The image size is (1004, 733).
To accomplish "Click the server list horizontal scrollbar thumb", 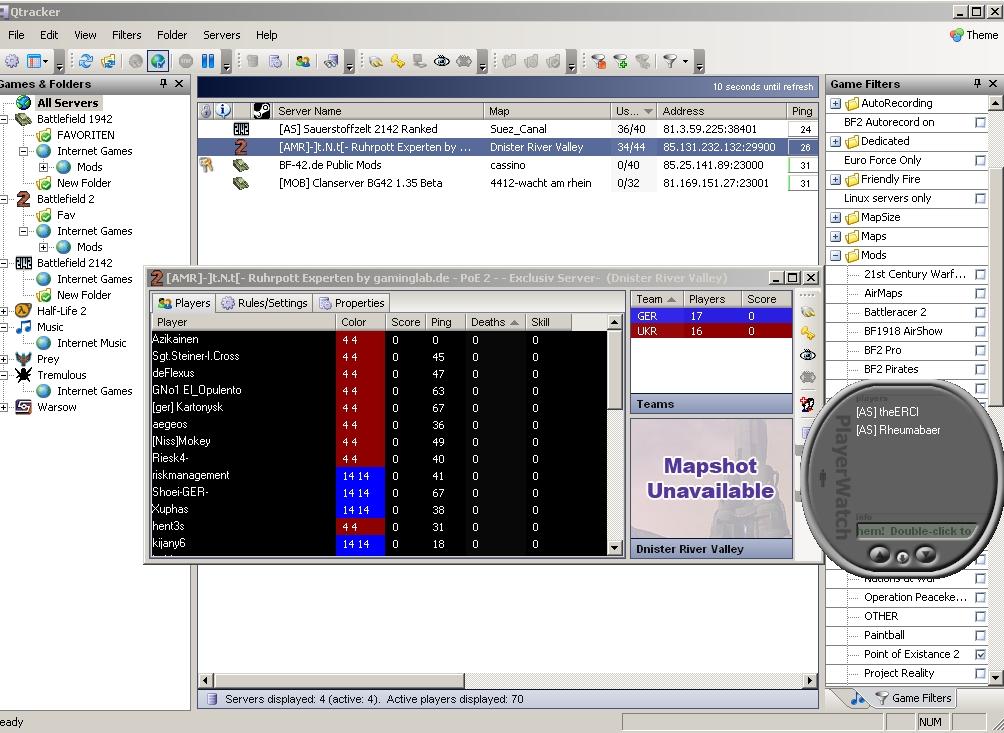I will click(x=339, y=680).
